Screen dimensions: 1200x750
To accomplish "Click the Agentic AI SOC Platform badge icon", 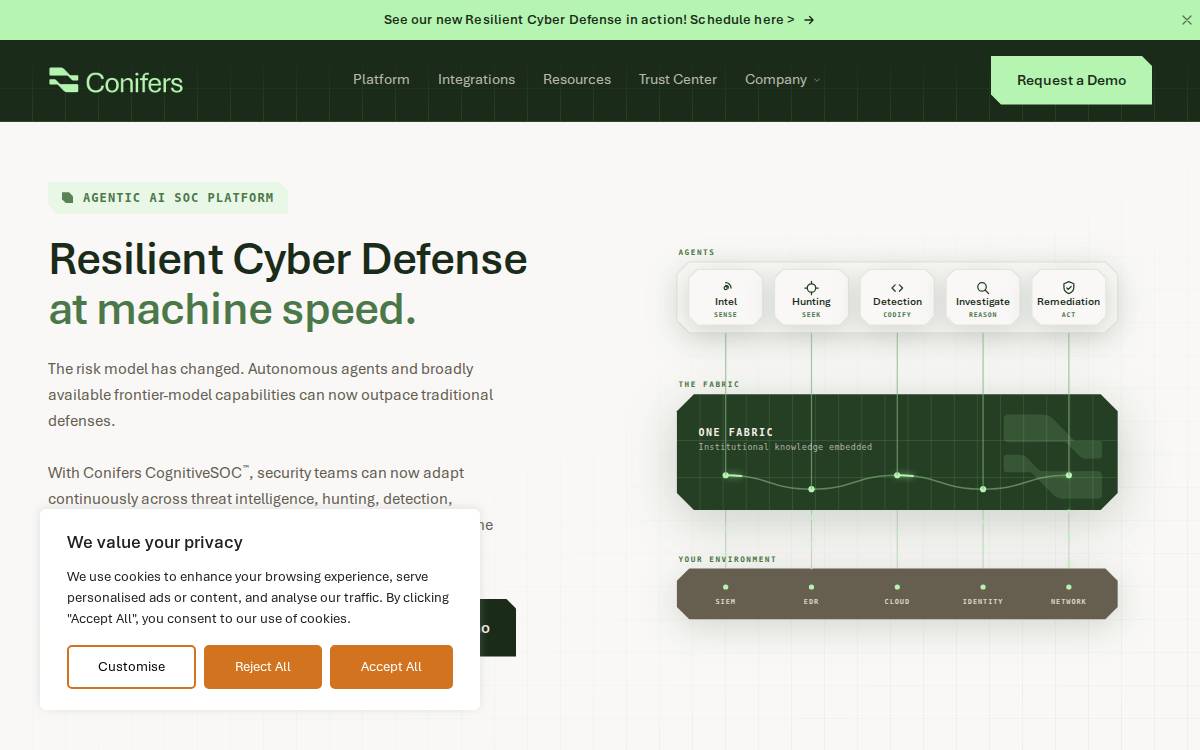I will 67,198.
